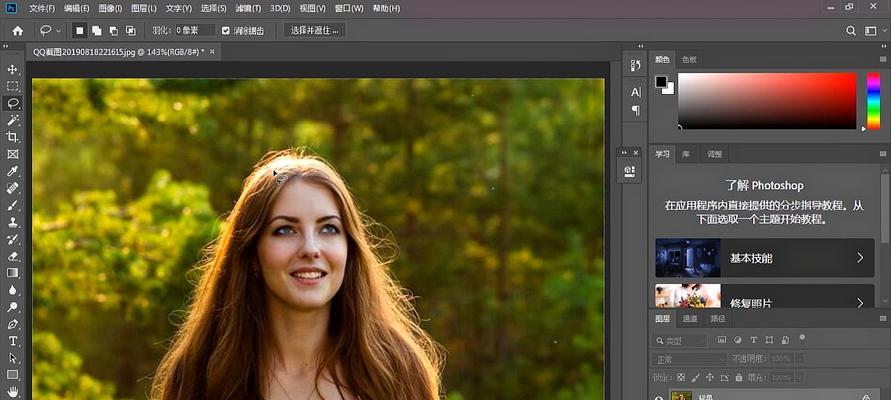Toggle adjustment layer filter
The width and height of the screenshot is (891, 400).
coord(738,340)
